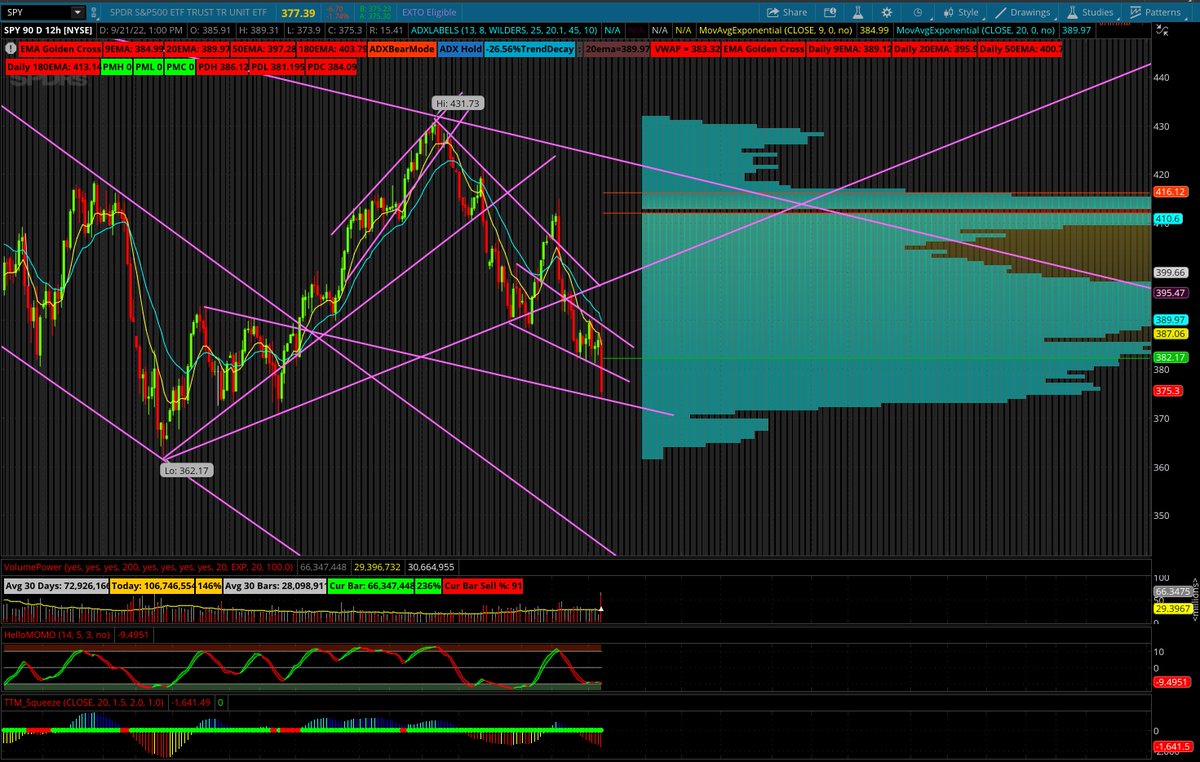Click the HelloMOMO (14, 5, 3, no) study title
This screenshot has width=1200, height=762.
(x=57, y=634)
